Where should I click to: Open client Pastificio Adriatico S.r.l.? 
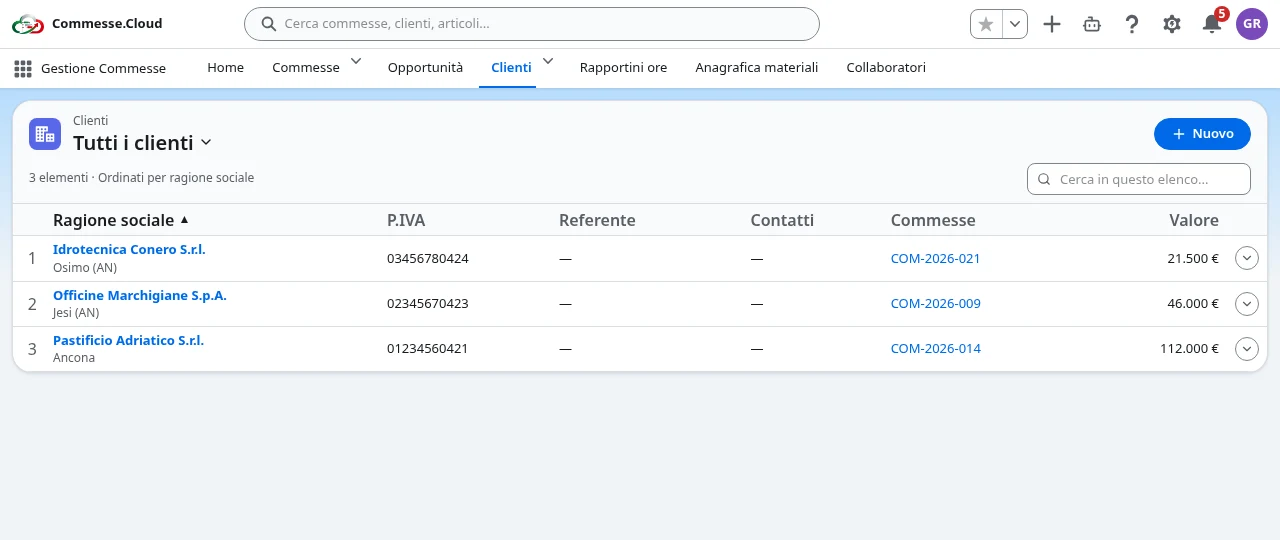click(128, 341)
